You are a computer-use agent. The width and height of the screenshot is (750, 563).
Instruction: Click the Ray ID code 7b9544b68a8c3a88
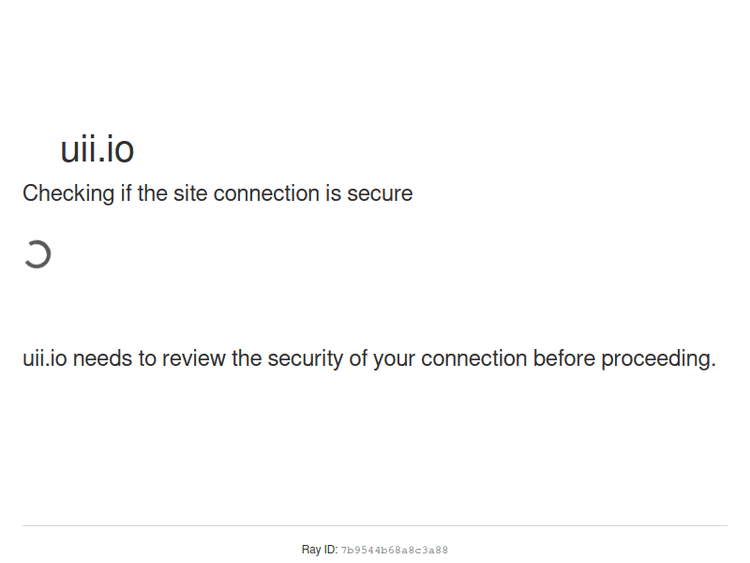(394, 550)
